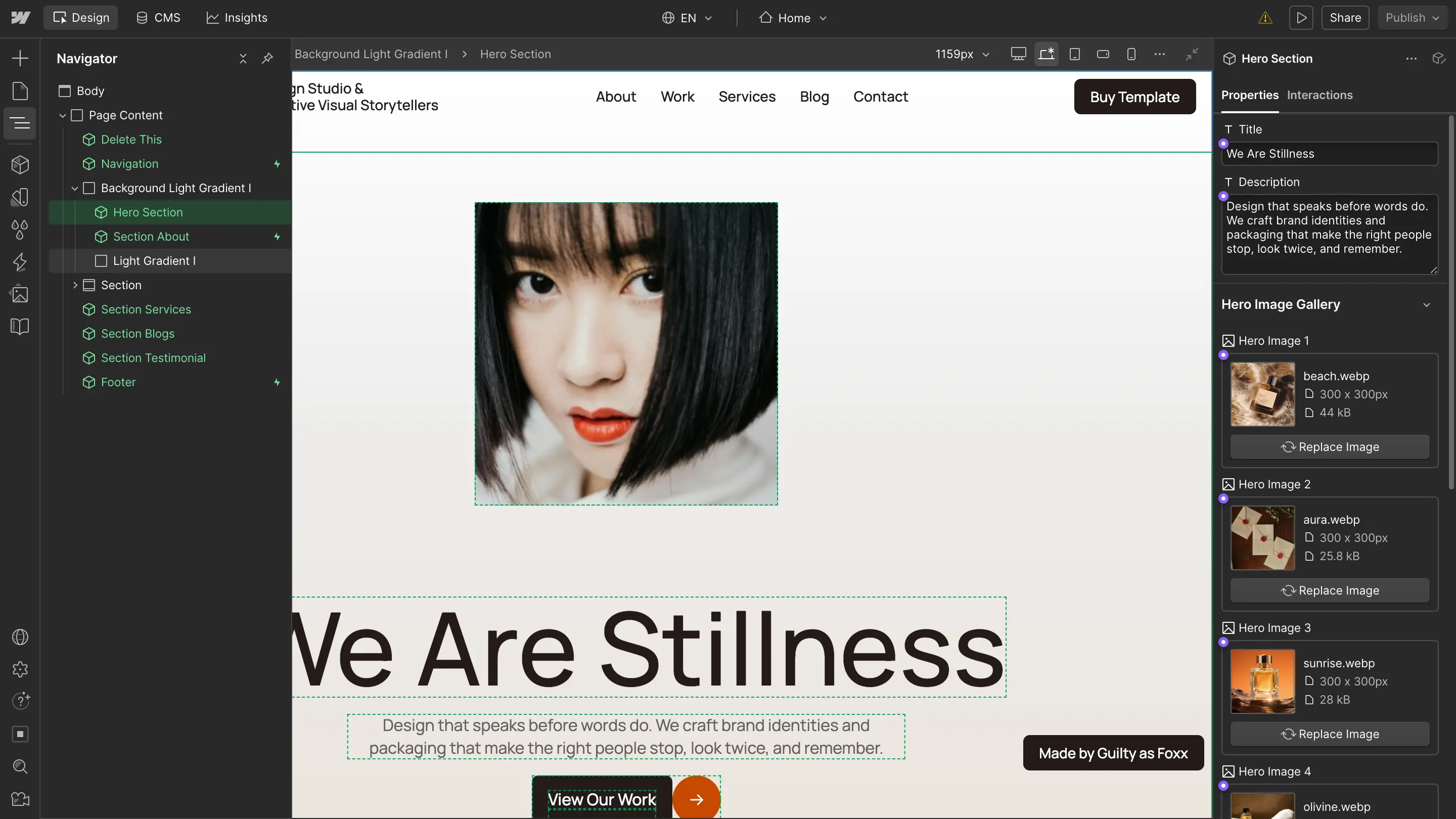This screenshot has width=1456, height=819.
Task: Click Buy Template button on canvas
Action: click(x=1134, y=97)
